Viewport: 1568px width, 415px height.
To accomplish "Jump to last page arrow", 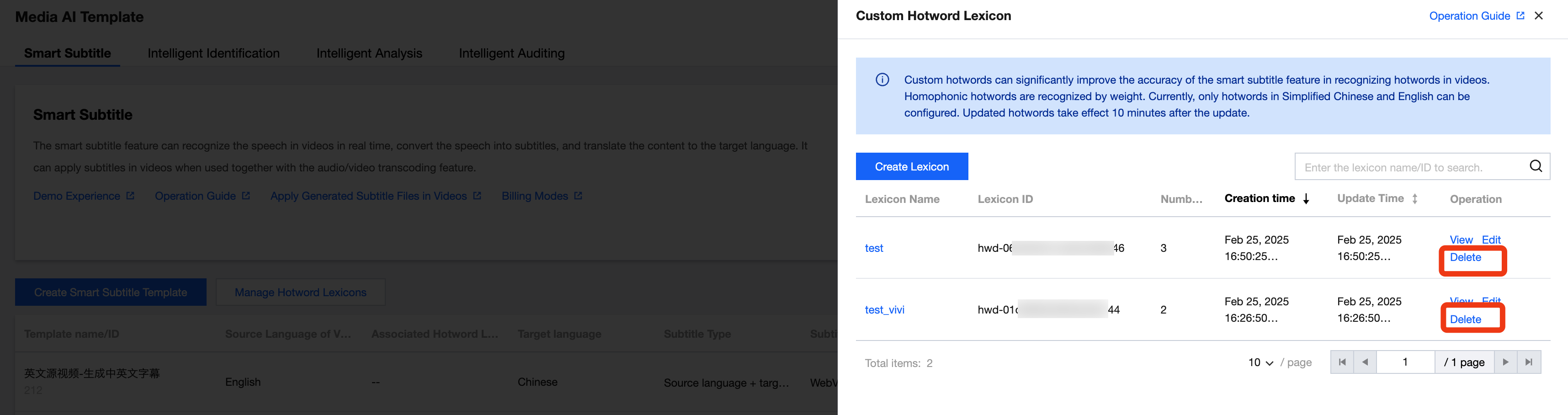I will pos(1528,362).
